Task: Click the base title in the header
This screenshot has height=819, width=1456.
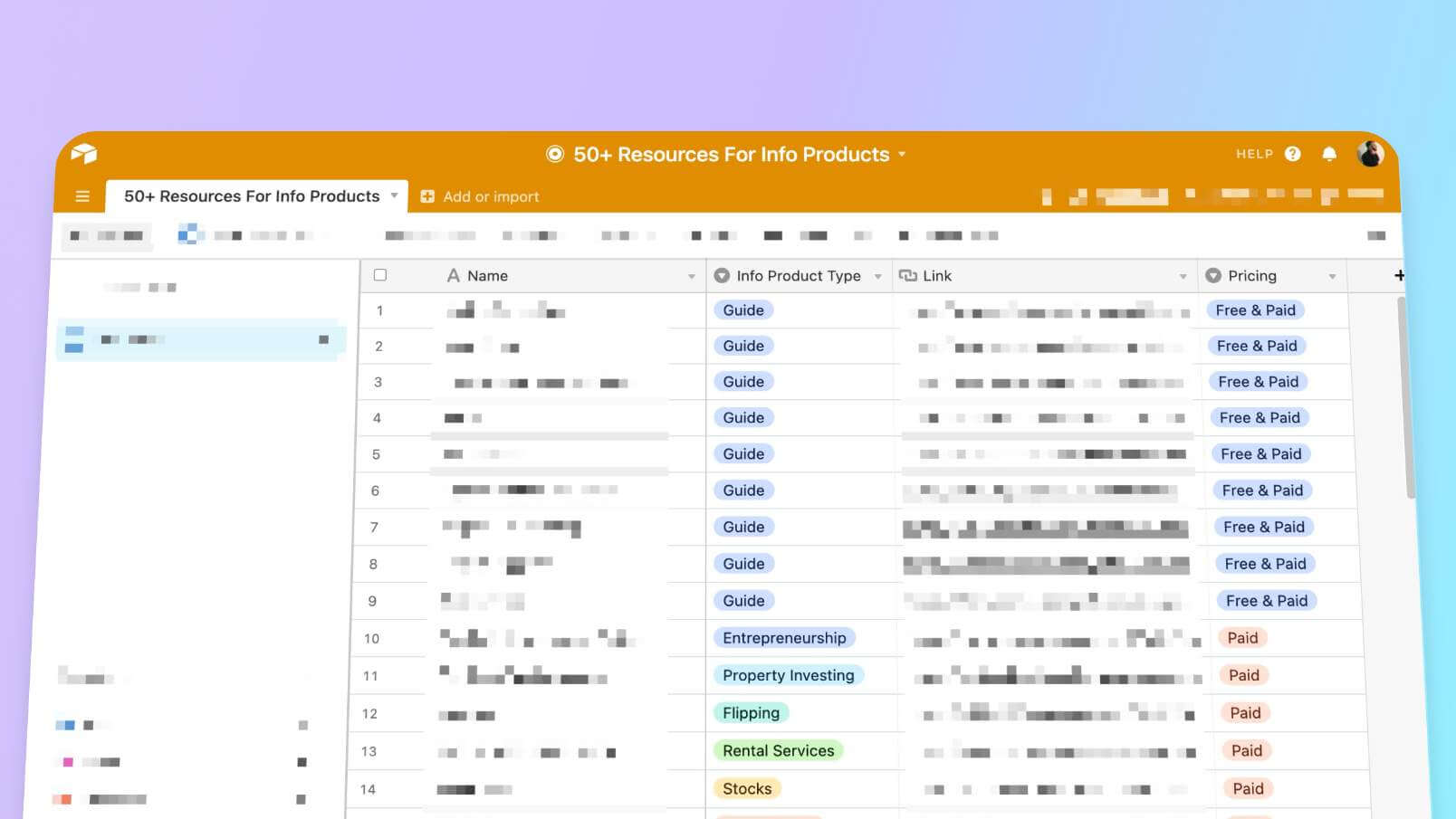Action: [732, 155]
